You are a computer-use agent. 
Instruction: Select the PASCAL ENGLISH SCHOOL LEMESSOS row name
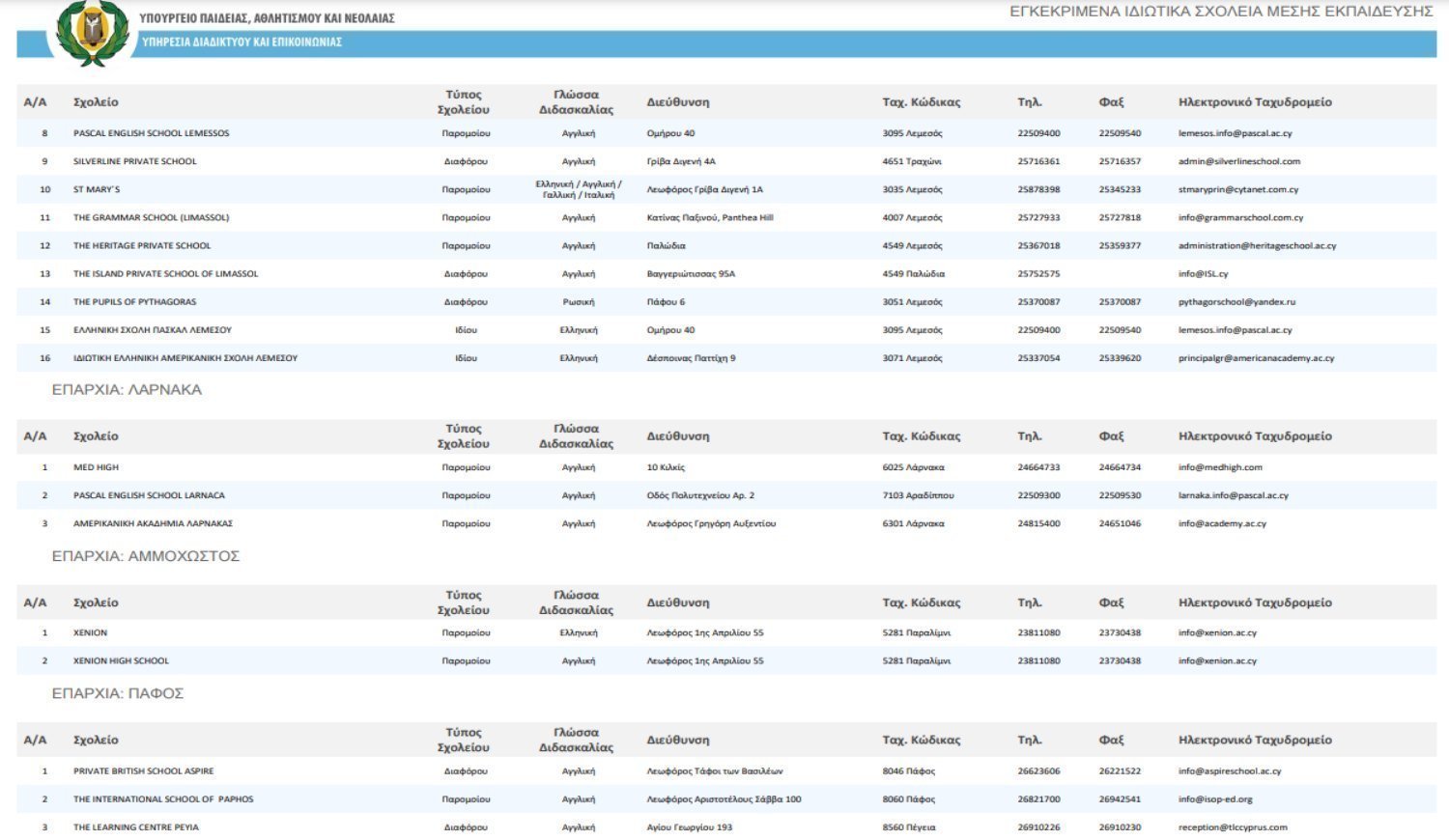click(x=152, y=133)
